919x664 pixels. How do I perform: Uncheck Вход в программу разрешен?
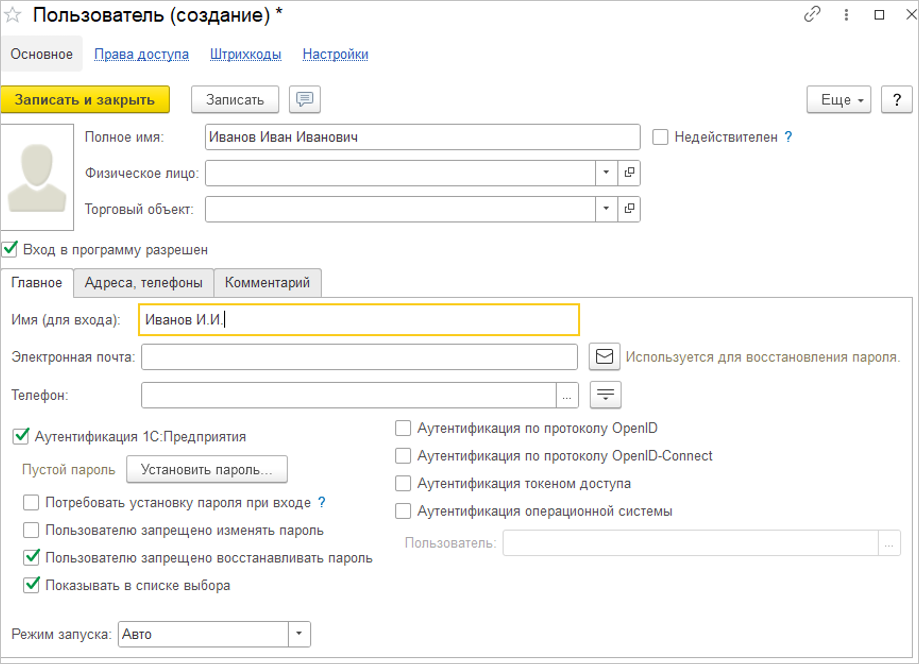11,248
